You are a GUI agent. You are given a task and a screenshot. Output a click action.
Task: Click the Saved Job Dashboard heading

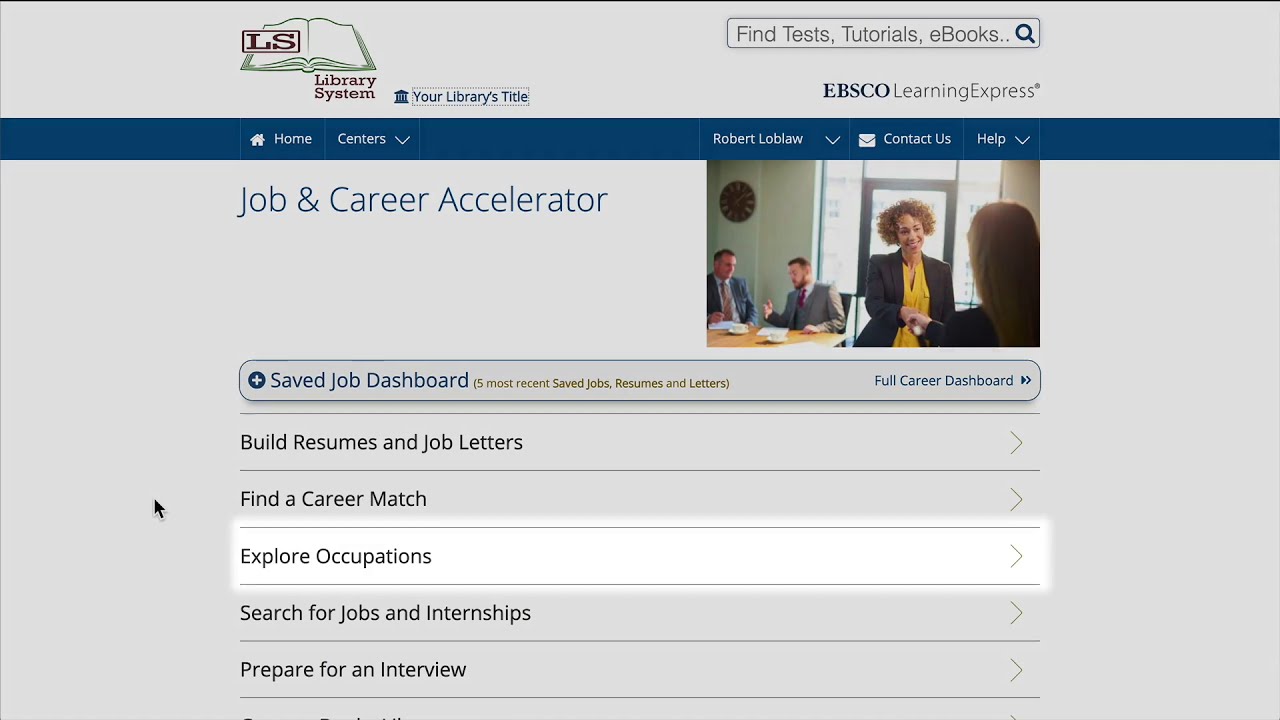[x=369, y=380]
